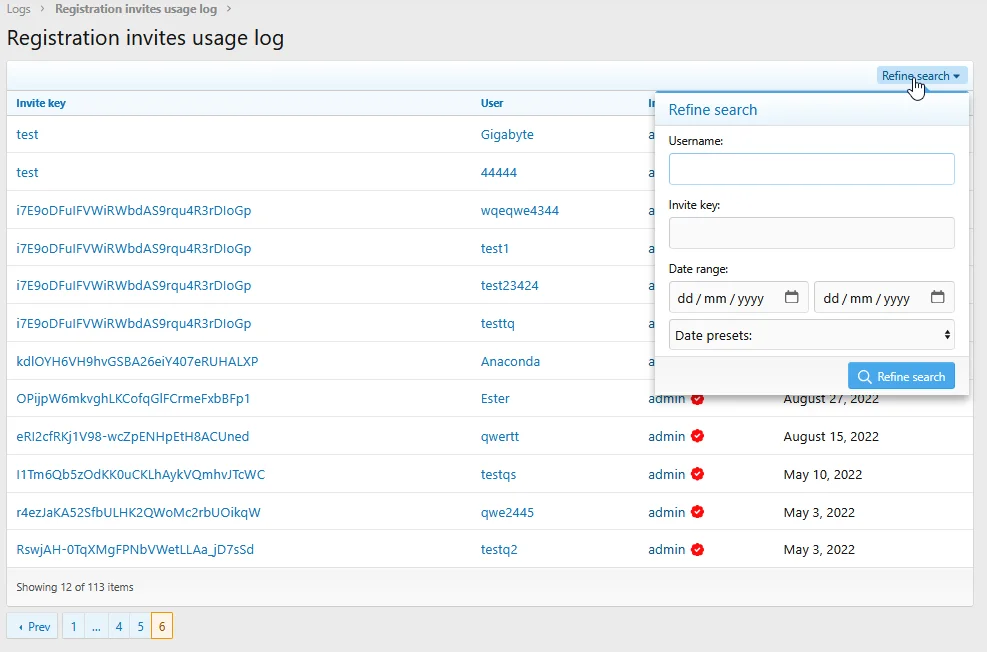
Task: Go to page 4 in pagination
Action: (119, 625)
